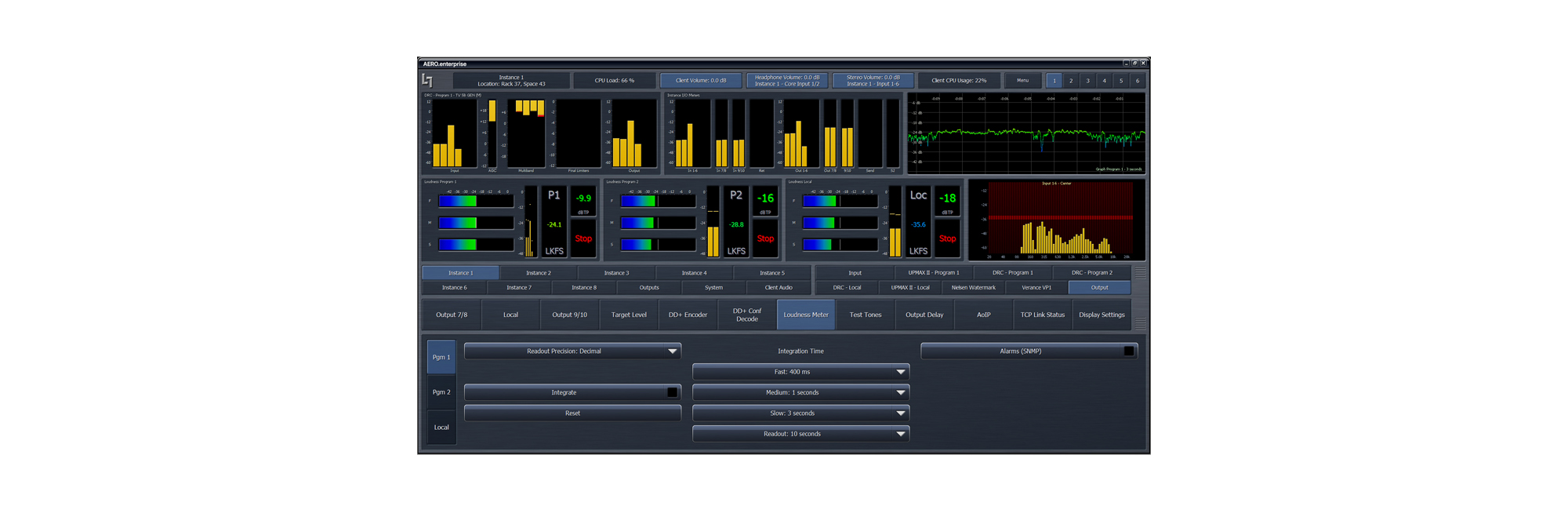Open the DRC - Program 2 tab
The height and width of the screenshot is (510, 1568).
[x=1091, y=273]
